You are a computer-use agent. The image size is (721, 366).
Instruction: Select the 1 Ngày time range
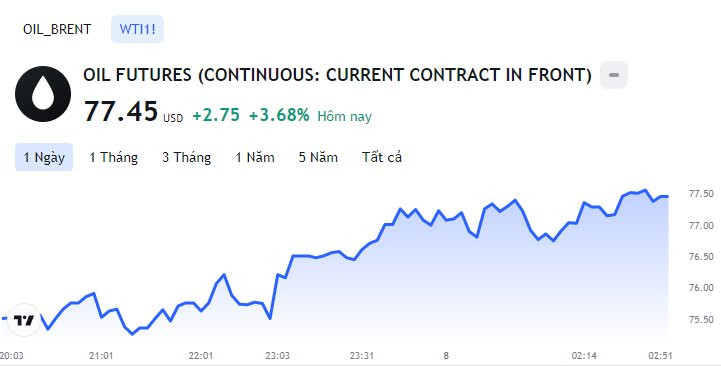(44, 157)
